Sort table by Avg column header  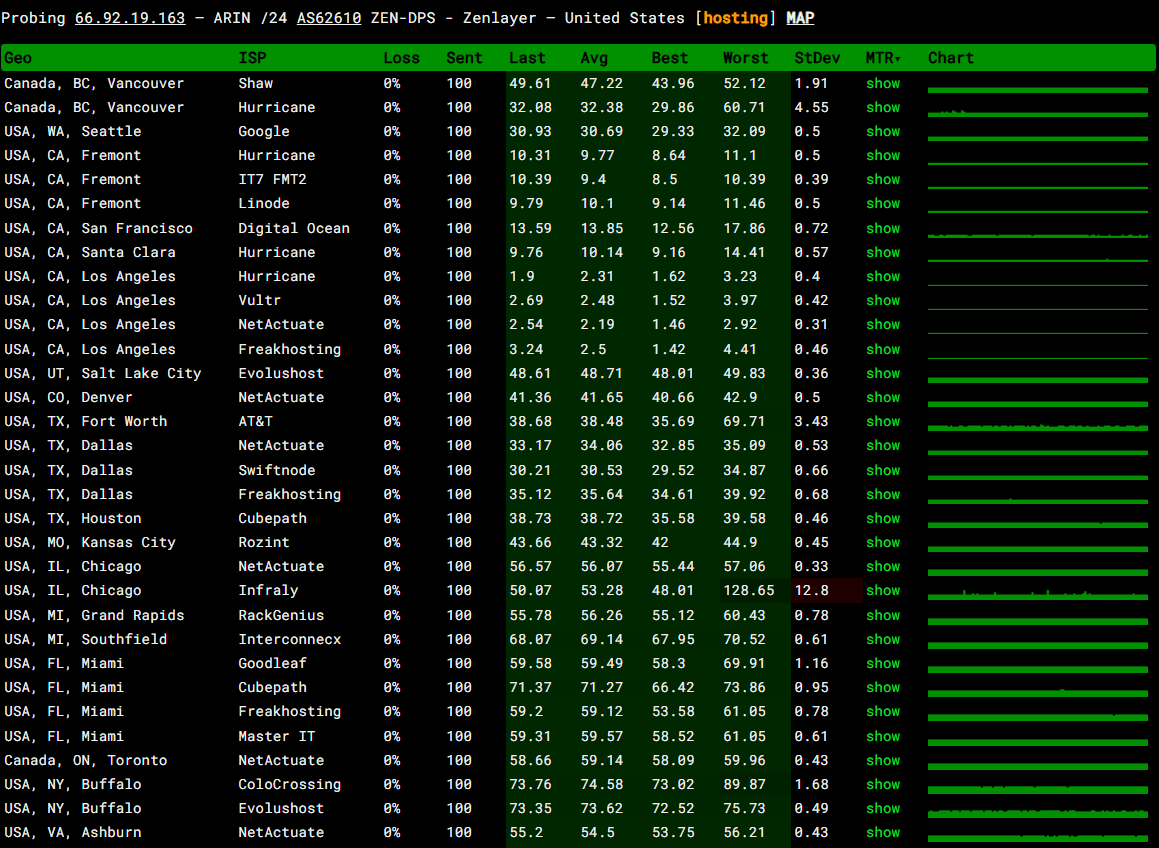click(594, 58)
